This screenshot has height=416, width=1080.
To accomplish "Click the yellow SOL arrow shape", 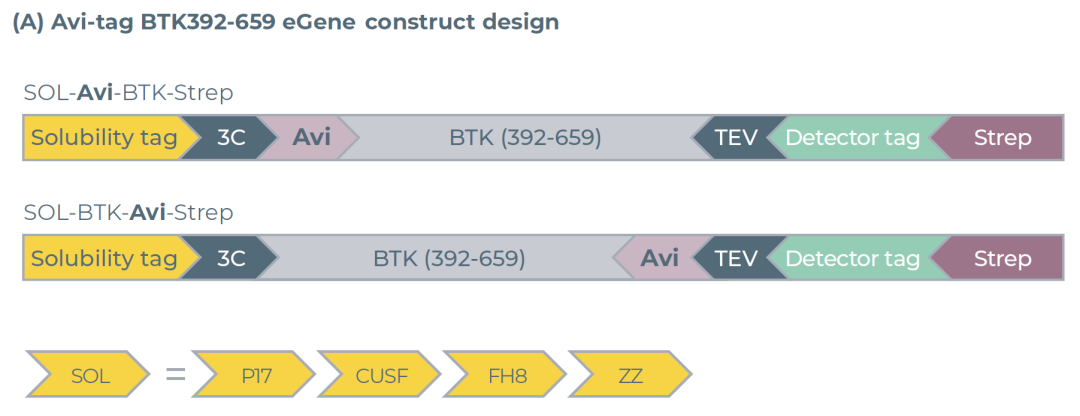I will pos(90,376).
